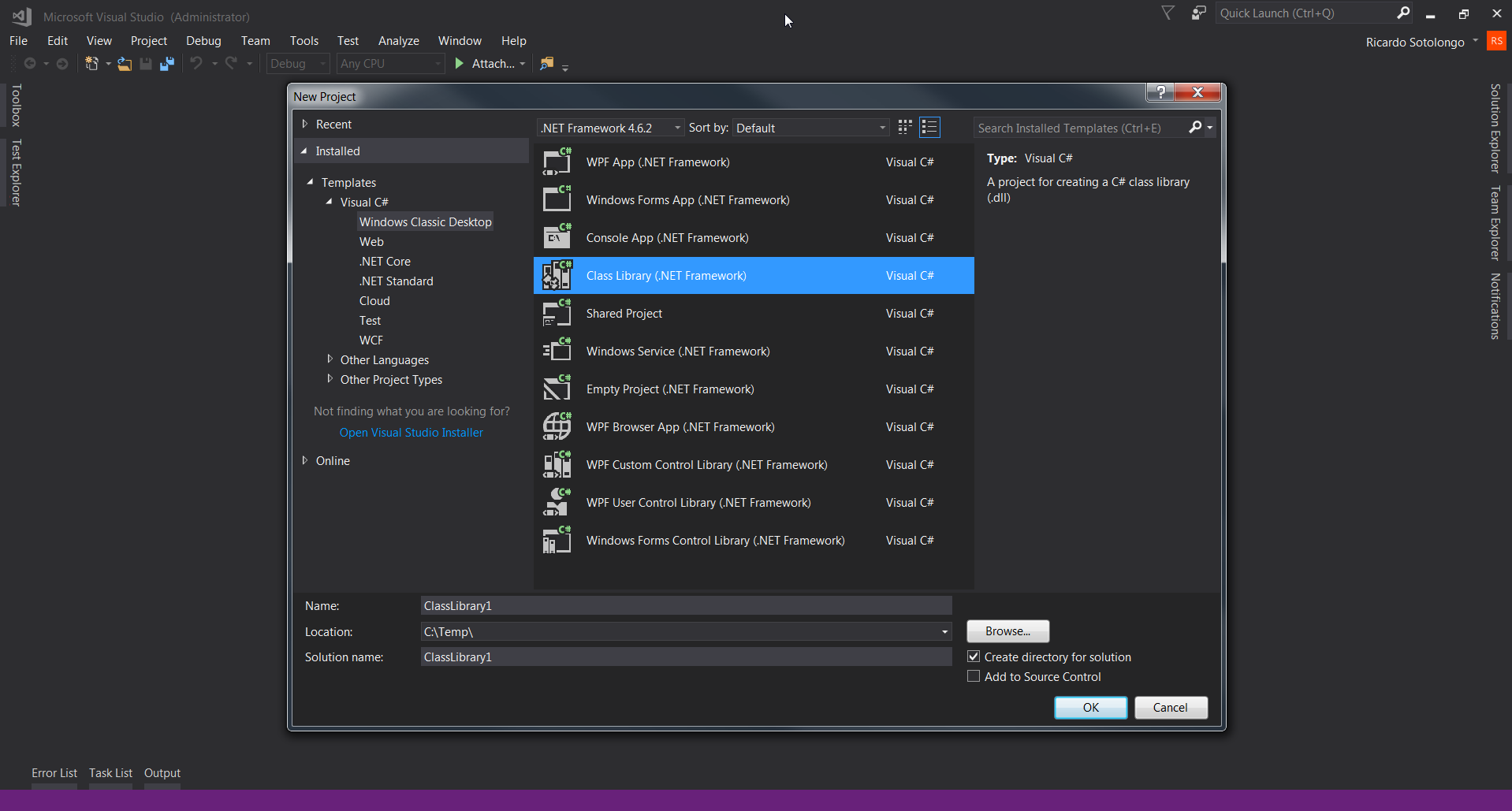Click the Save All toolbar icon

pyautogui.click(x=166, y=64)
